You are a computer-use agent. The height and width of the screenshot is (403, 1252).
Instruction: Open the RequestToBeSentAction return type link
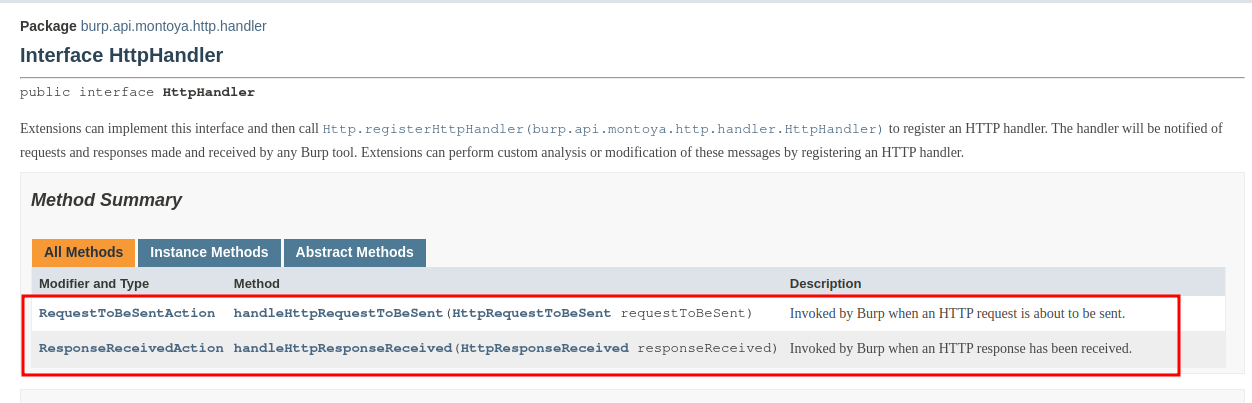pyautogui.click(x=127, y=313)
